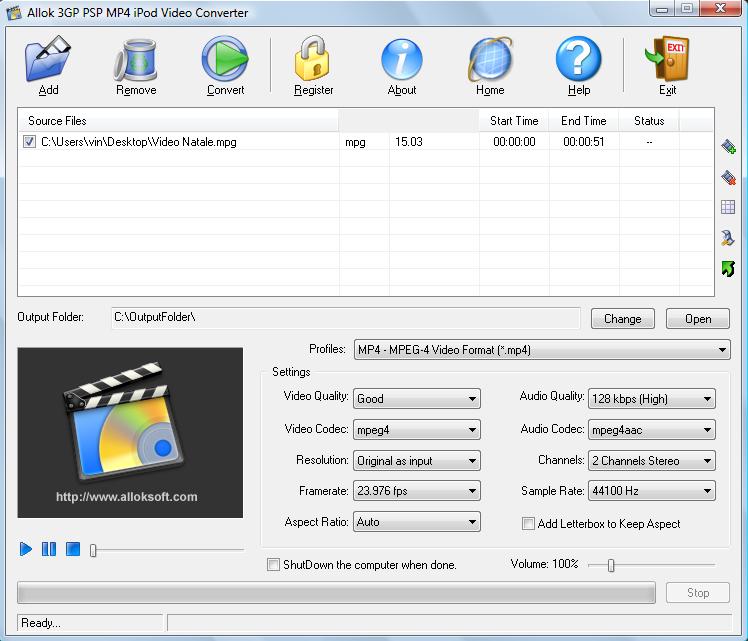The image size is (748, 641).
Task: Open the About info icon
Action: pyautogui.click(x=402, y=59)
